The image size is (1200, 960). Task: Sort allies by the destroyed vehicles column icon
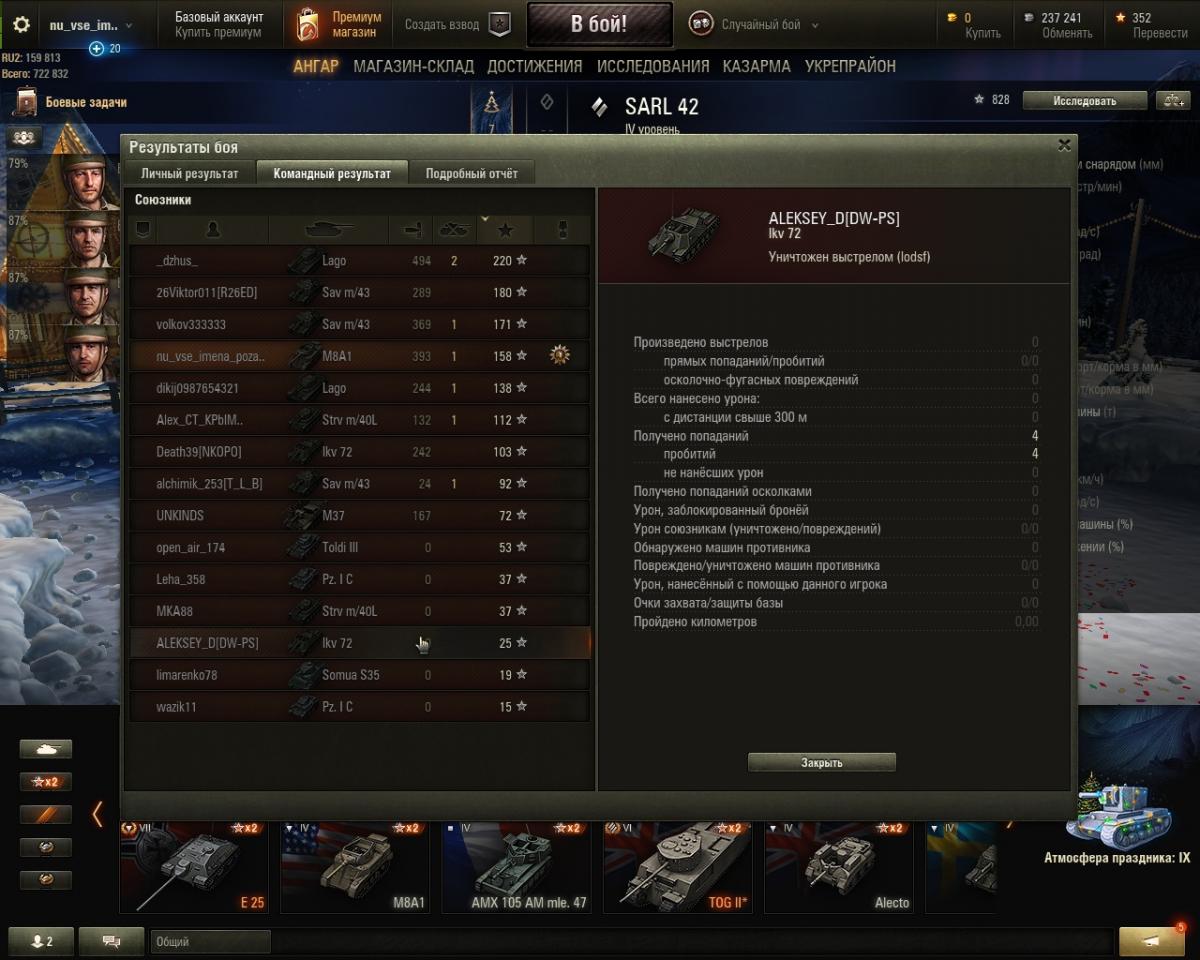(x=455, y=230)
